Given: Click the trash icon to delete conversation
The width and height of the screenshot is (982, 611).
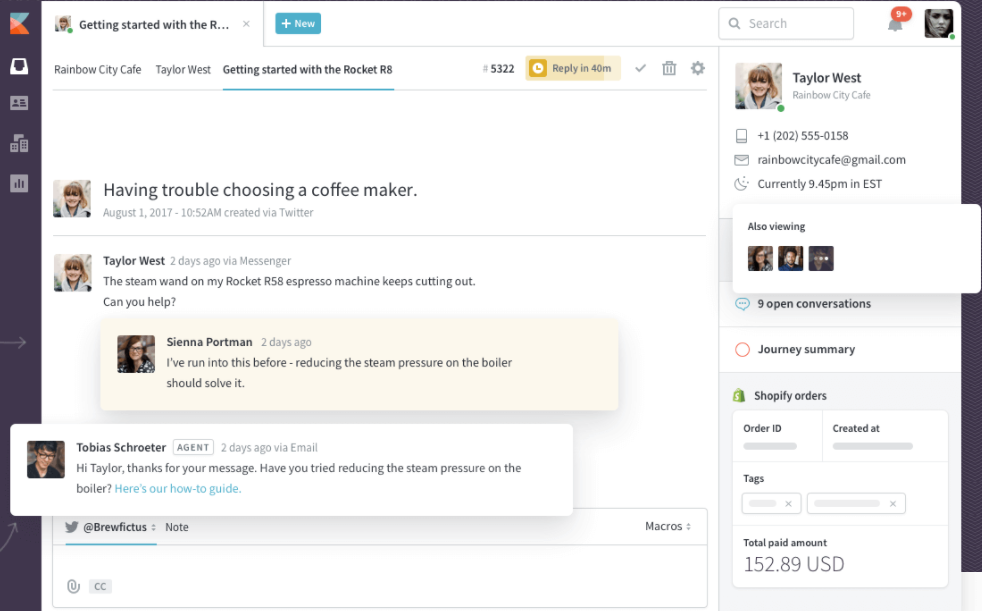Looking at the screenshot, I should (x=669, y=68).
